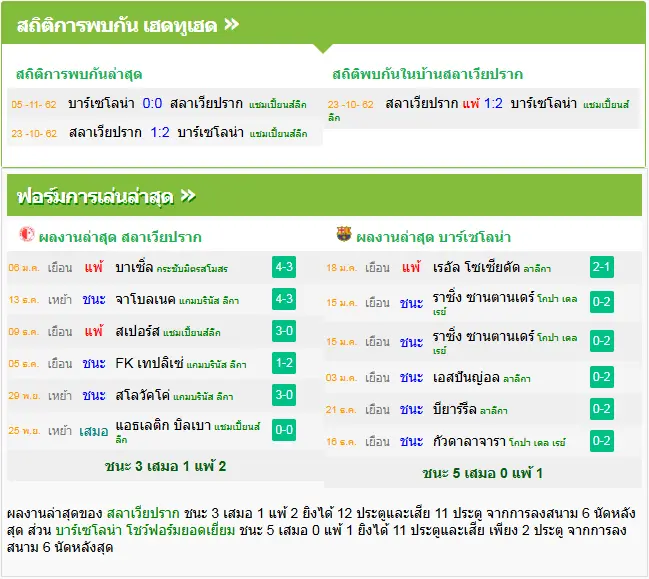The width and height of the screenshot is (649, 579).
Task: Click 'ผลงานล่าสุด สลาเวียปราก' heading
Action: [x=120, y=237]
